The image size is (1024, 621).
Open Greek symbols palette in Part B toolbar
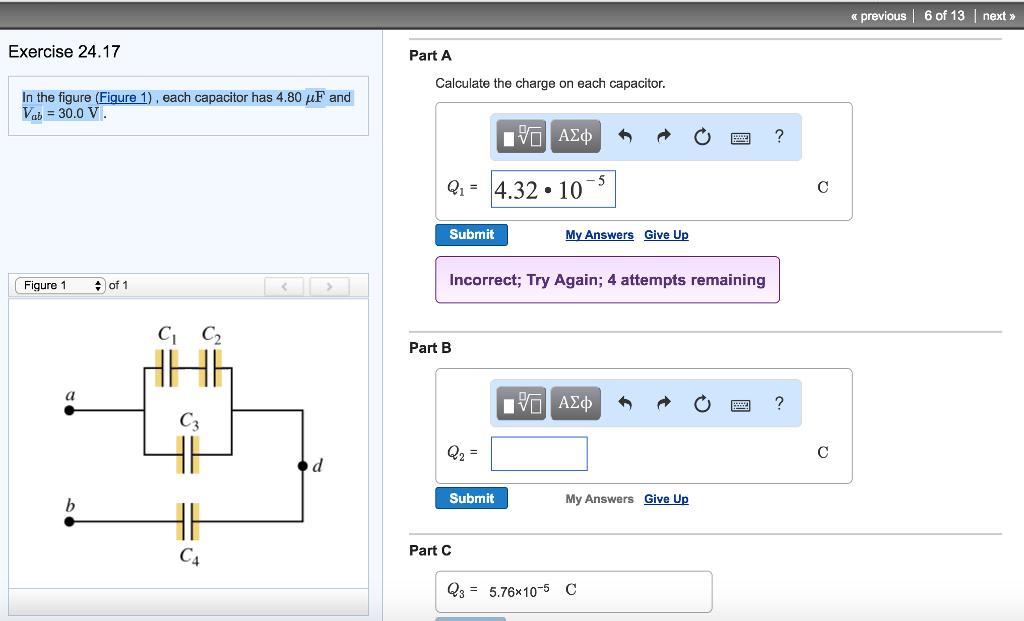click(x=575, y=403)
